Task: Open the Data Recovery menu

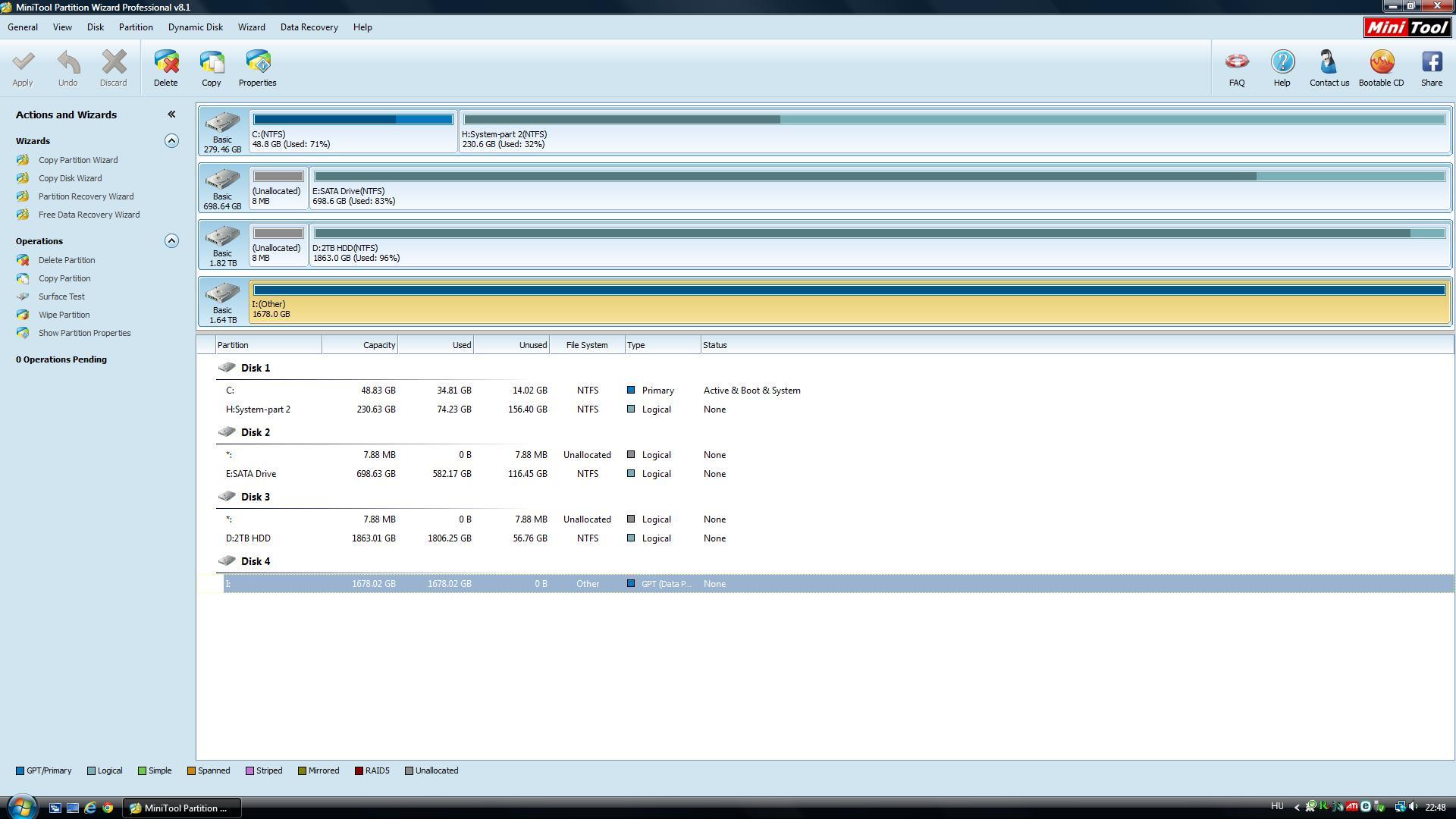Action: [x=309, y=27]
